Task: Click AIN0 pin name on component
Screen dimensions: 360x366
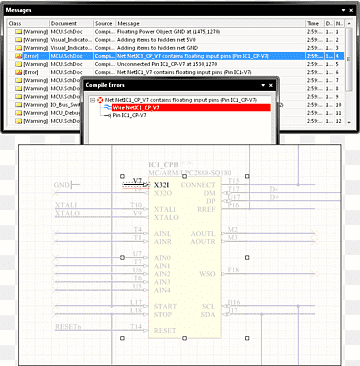Action: (x=162, y=258)
